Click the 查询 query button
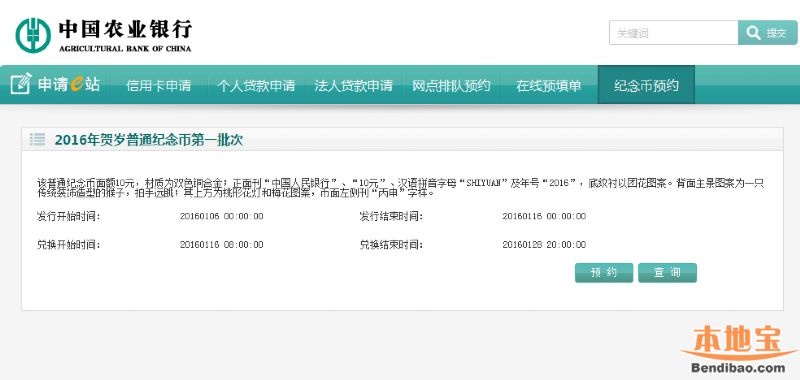Image resolution: width=800 pixels, height=380 pixels. point(667,272)
